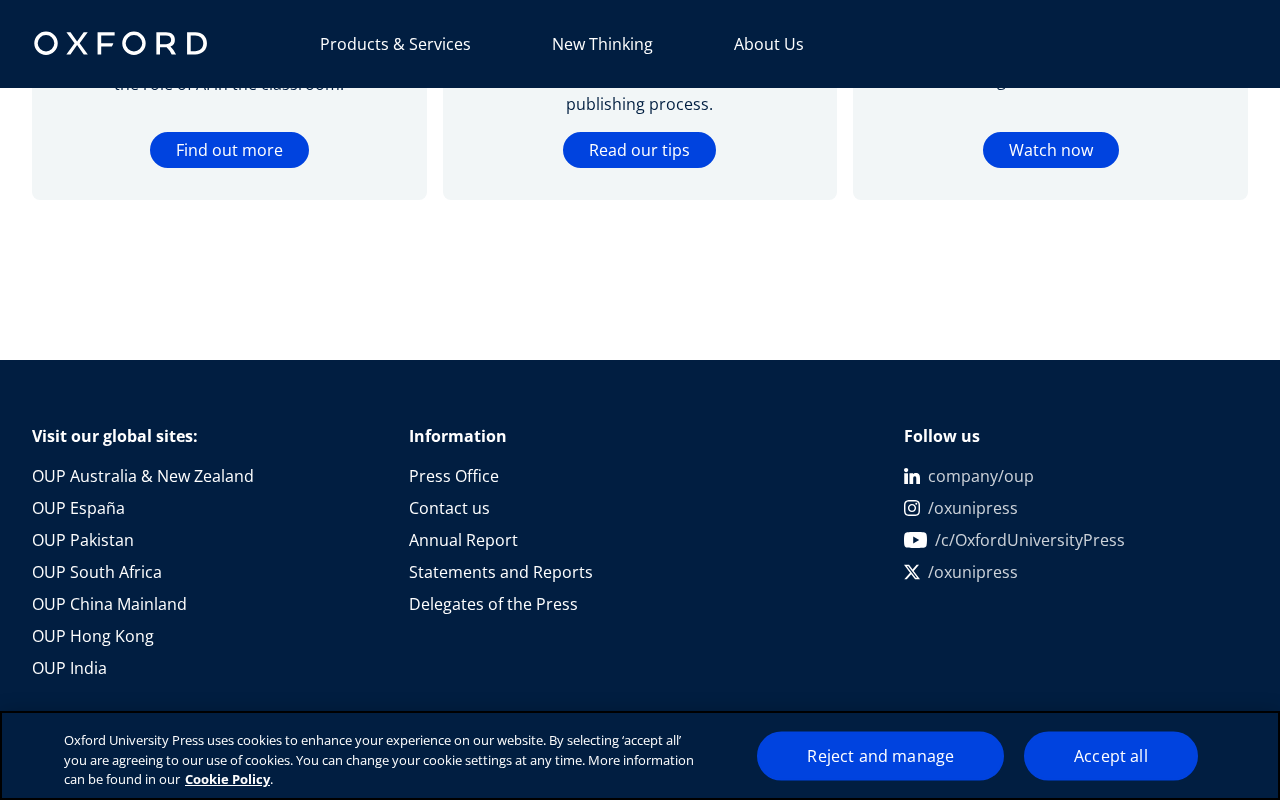Open the Cookie Policy link

pyautogui.click(x=228, y=779)
